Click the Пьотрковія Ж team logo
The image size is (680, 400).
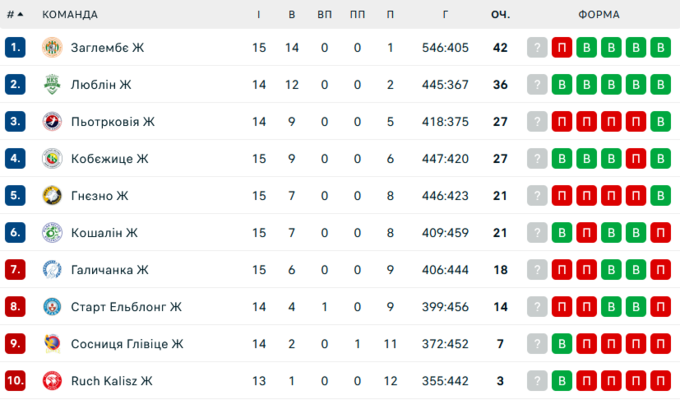(52, 122)
